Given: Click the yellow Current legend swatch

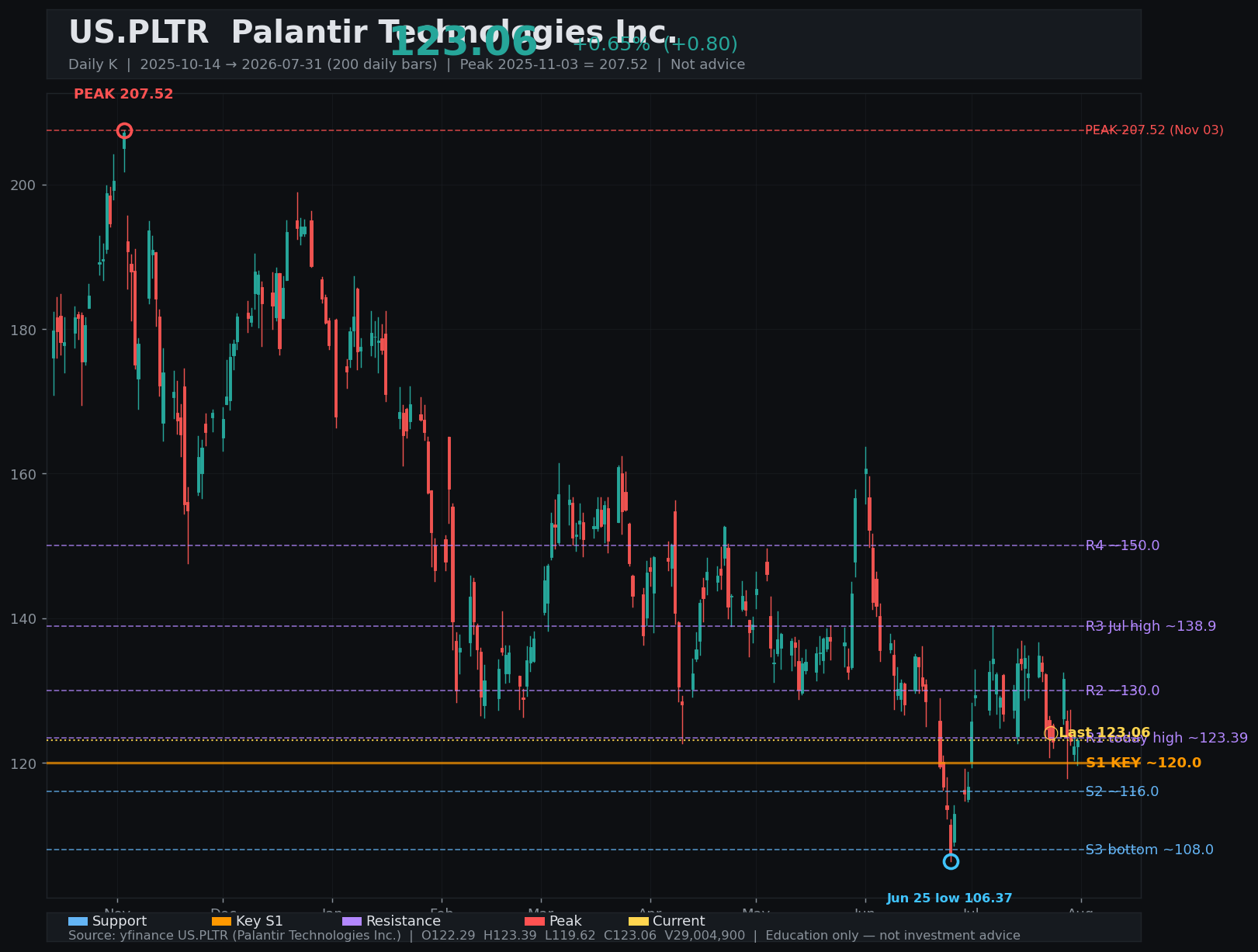Looking at the screenshot, I should [x=638, y=921].
